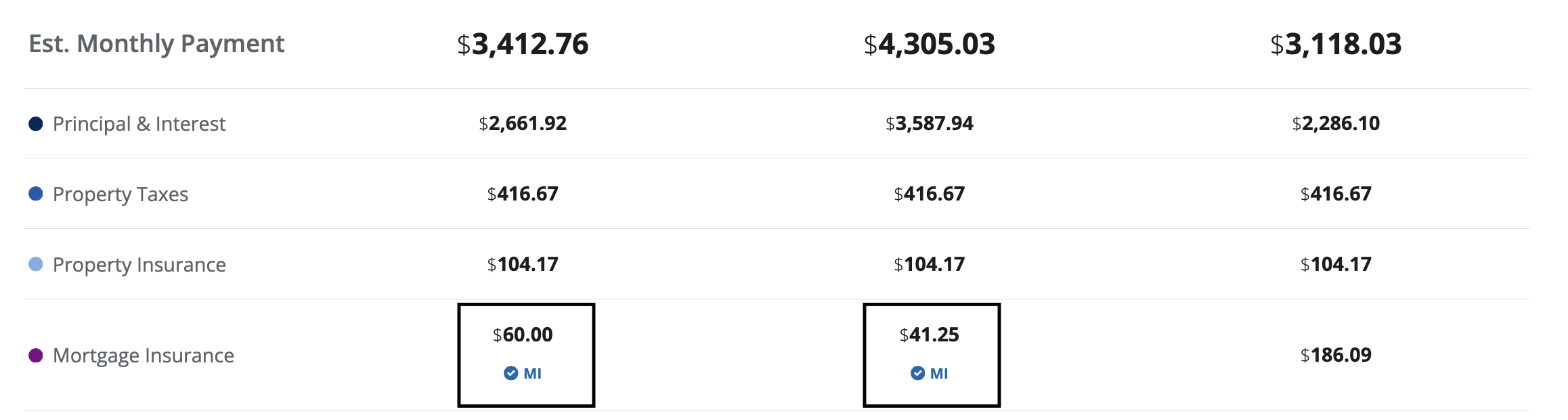Click the MI checkmark icon under $60.00
Image resolution: width=1568 pixels, height=420 pixels.
pos(511,373)
